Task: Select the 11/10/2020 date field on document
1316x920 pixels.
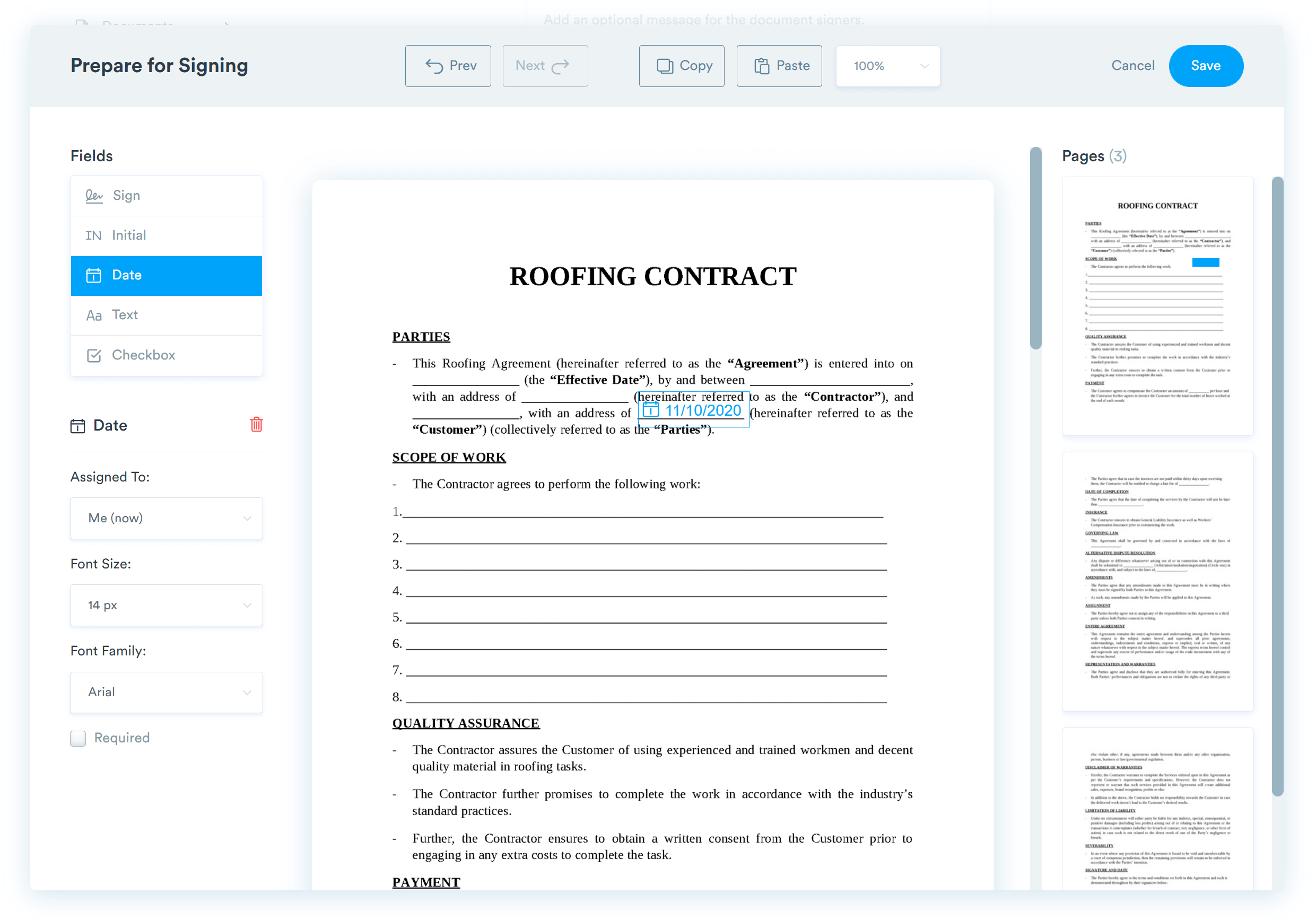Action: (x=703, y=411)
